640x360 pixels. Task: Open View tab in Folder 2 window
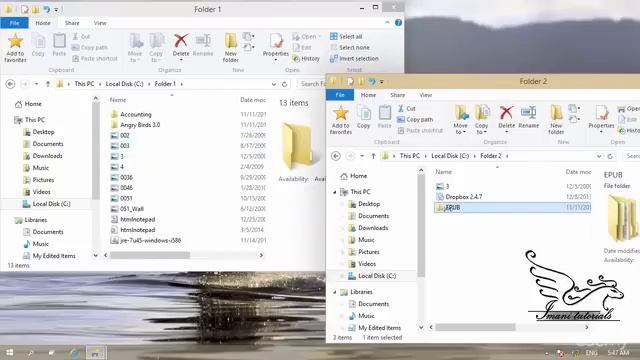pos(426,95)
